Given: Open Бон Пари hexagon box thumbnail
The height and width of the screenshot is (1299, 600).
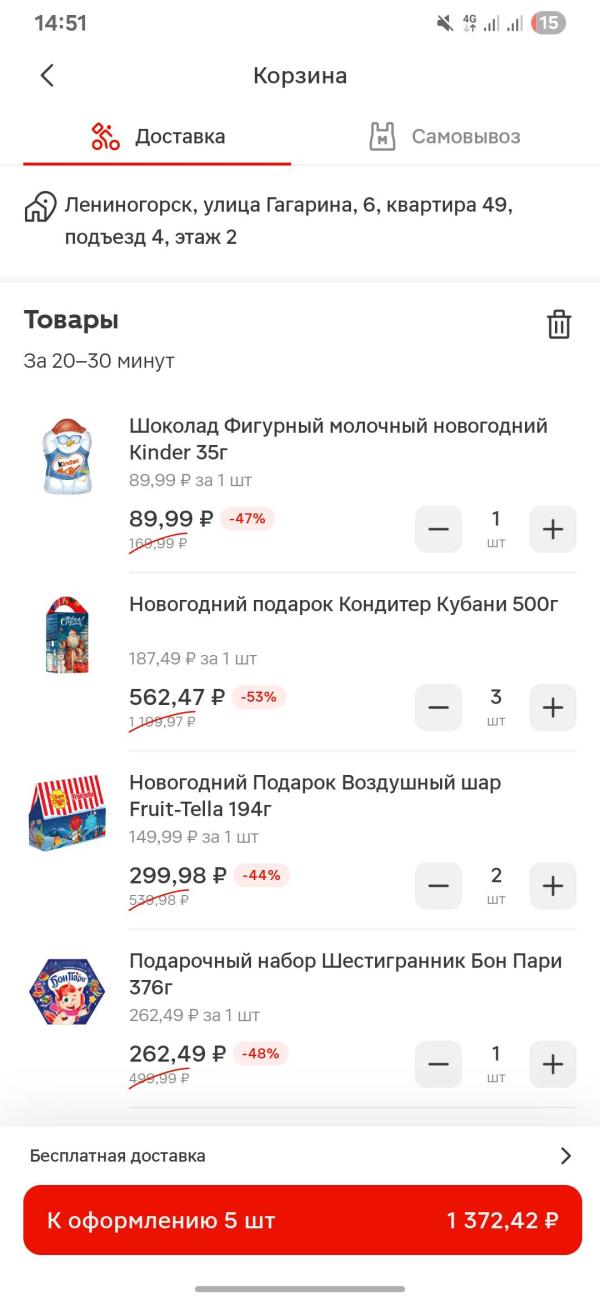Looking at the screenshot, I should [67, 991].
